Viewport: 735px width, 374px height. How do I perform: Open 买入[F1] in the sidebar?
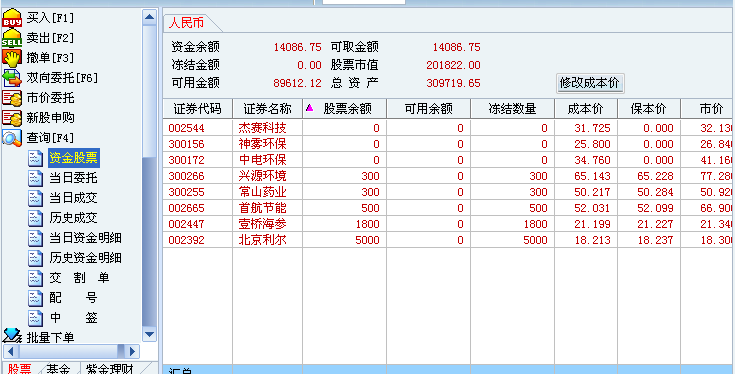[x=50, y=18]
